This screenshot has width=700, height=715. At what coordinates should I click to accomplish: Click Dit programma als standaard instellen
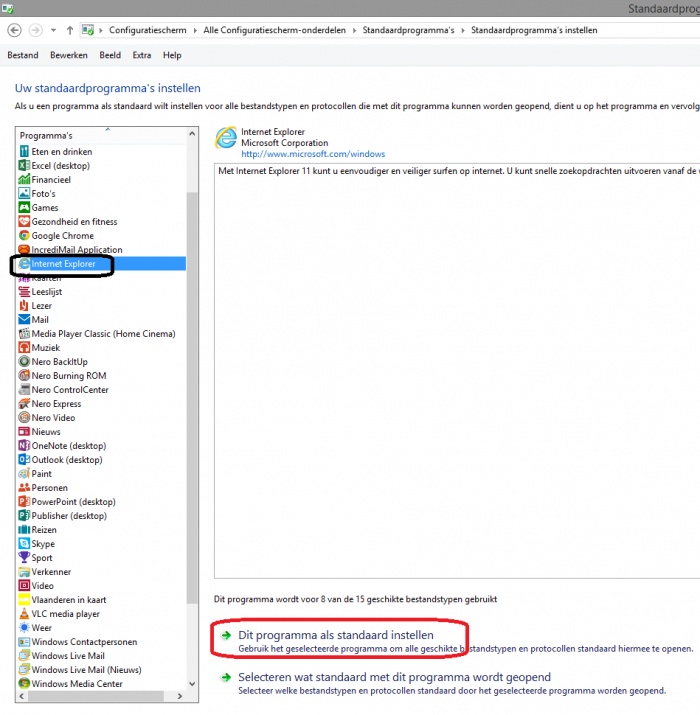pyautogui.click(x=336, y=635)
